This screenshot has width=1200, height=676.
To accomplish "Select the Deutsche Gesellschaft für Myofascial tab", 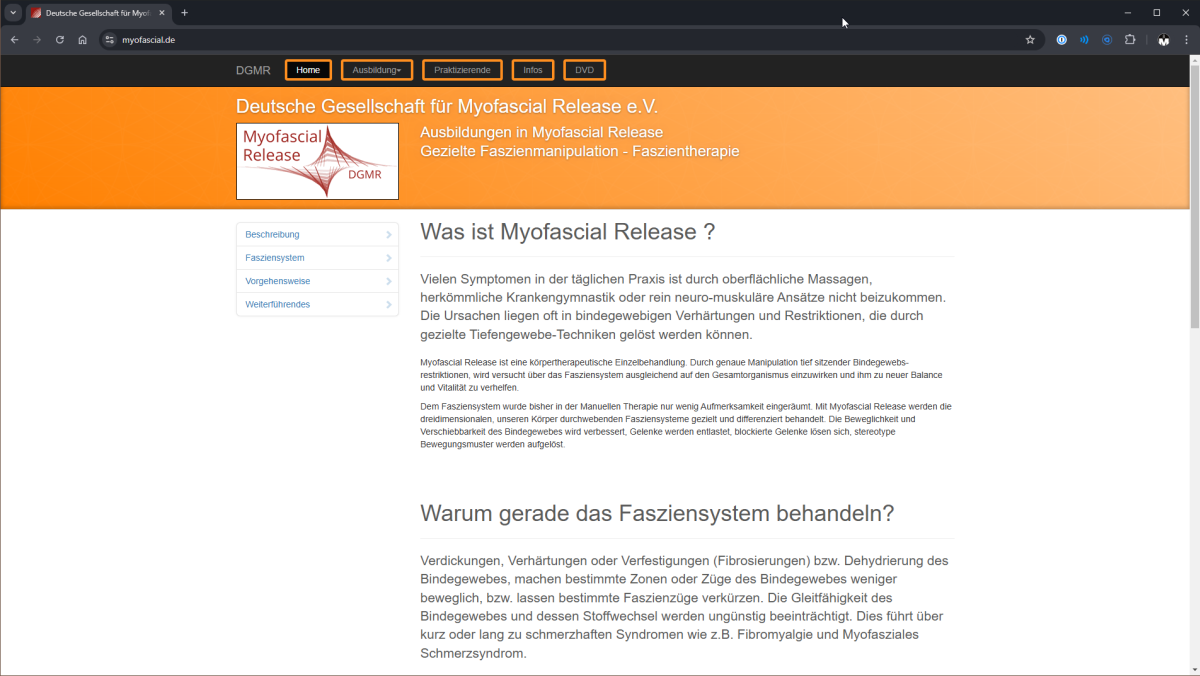I will pyautogui.click(x=98, y=13).
